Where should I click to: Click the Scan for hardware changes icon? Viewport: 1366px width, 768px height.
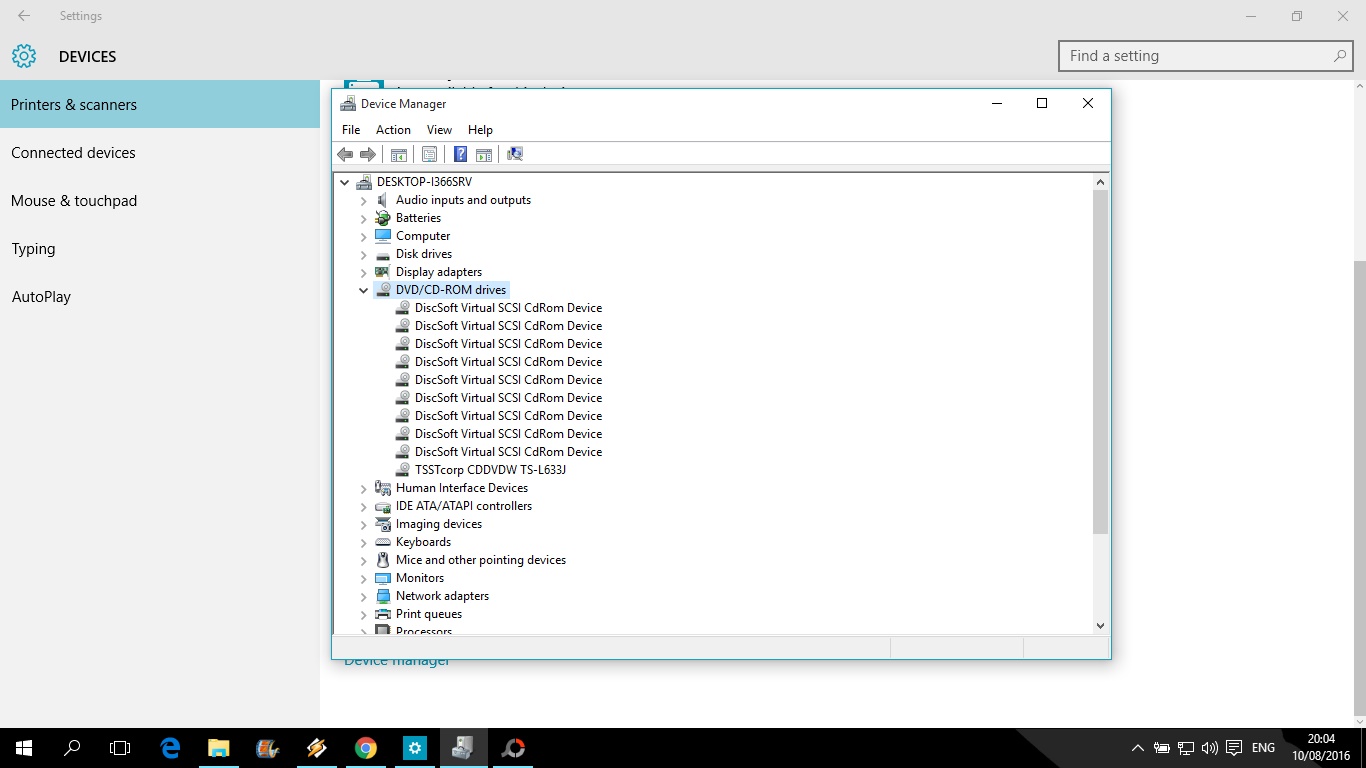pos(514,153)
